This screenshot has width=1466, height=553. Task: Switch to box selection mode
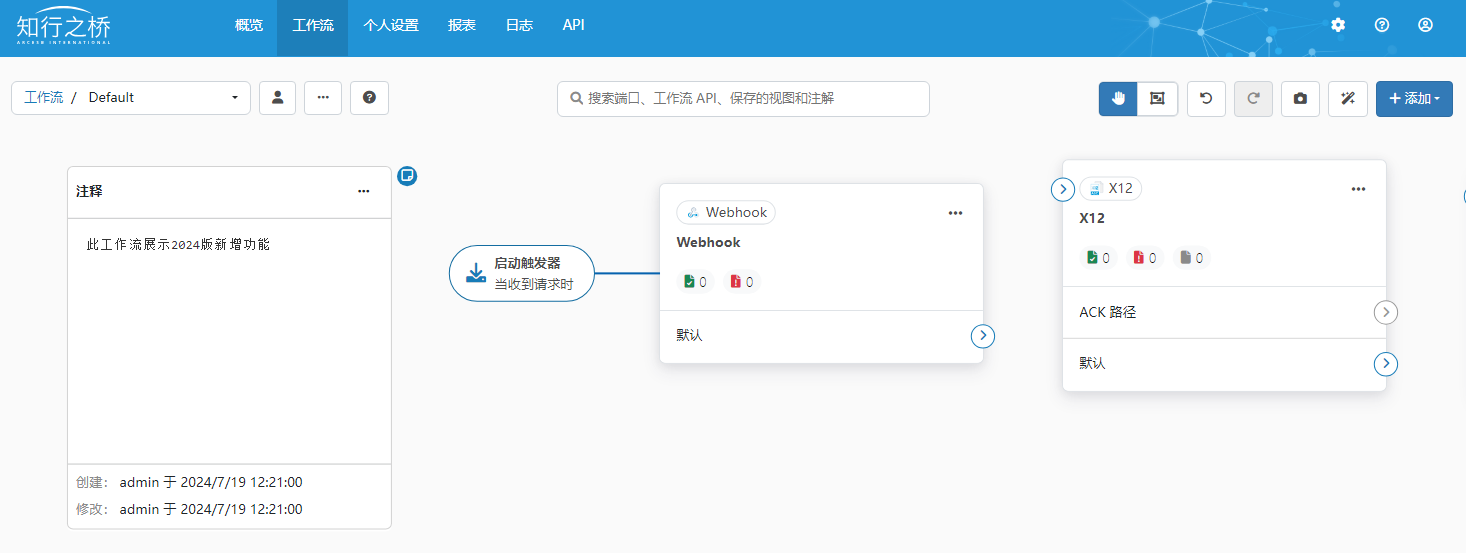pyautogui.click(x=1157, y=98)
